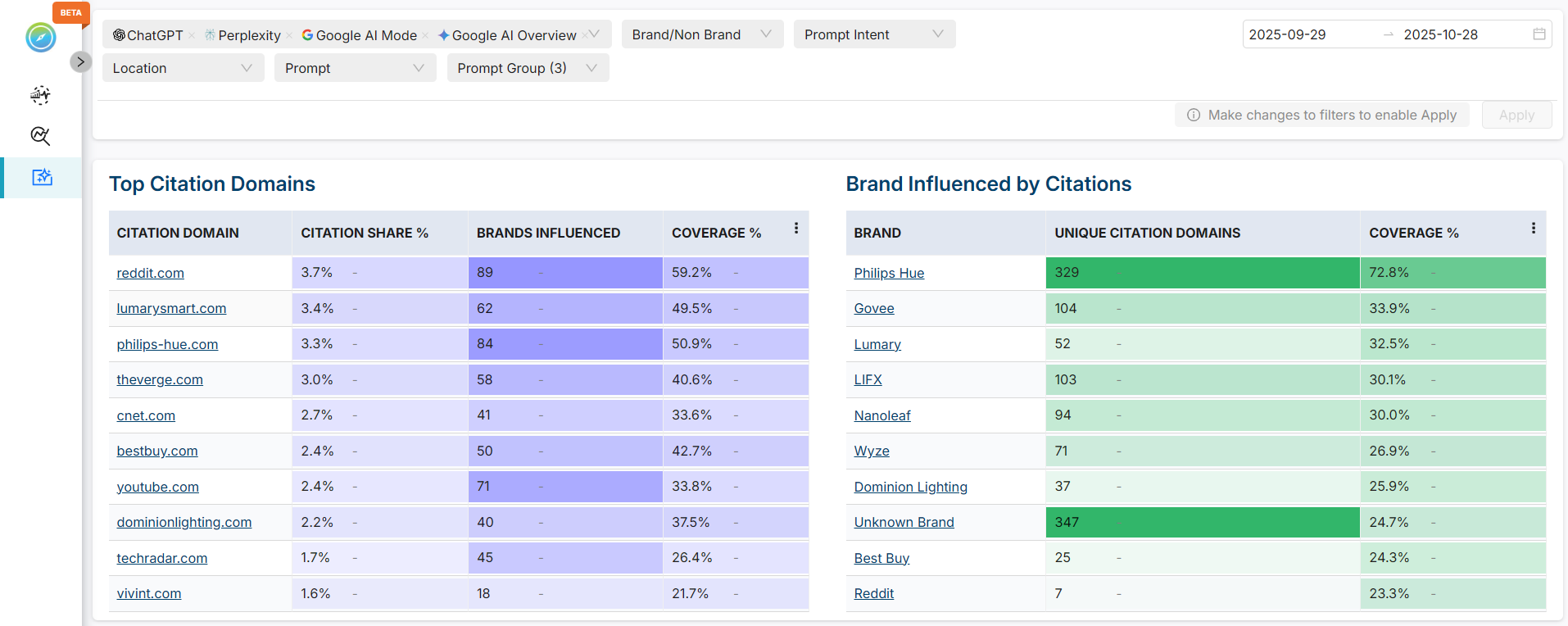Open the bar chart pulse sidebar icon
1568x626 pixels.
[40, 95]
